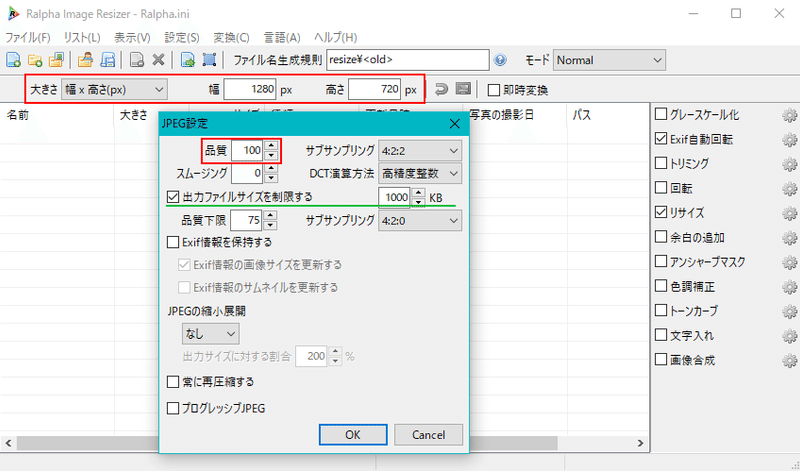This screenshot has width=800, height=471.
Task: Uncheck 出力ファイルサイズを制限する
Action: click(173, 197)
